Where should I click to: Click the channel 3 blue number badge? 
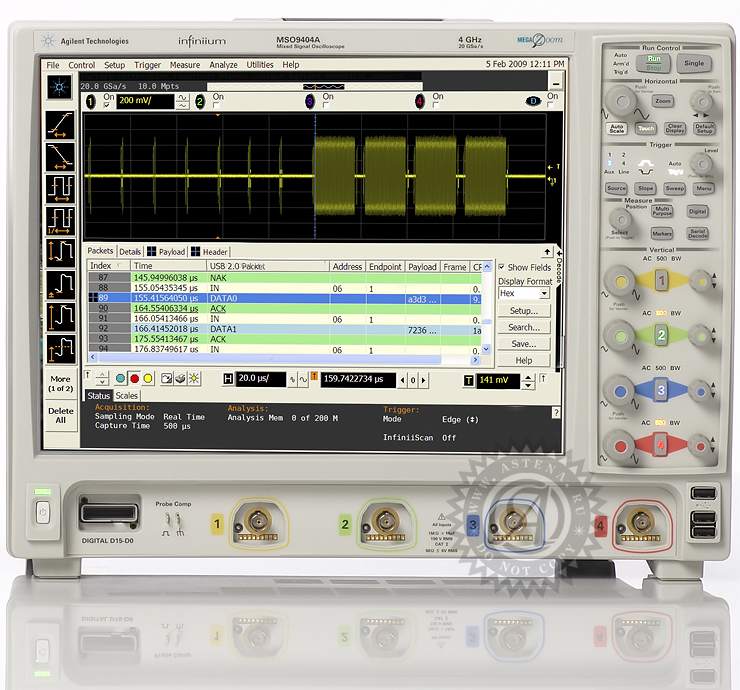pyautogui.click(x=310, y=101)
